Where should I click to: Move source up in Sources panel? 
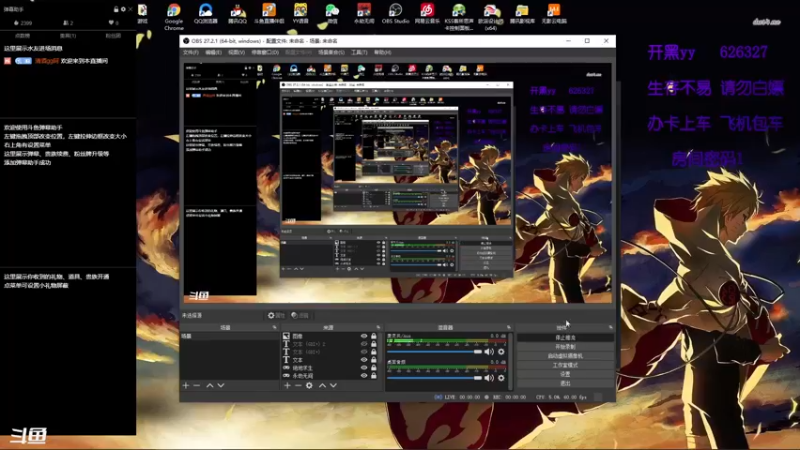point(322,385)
